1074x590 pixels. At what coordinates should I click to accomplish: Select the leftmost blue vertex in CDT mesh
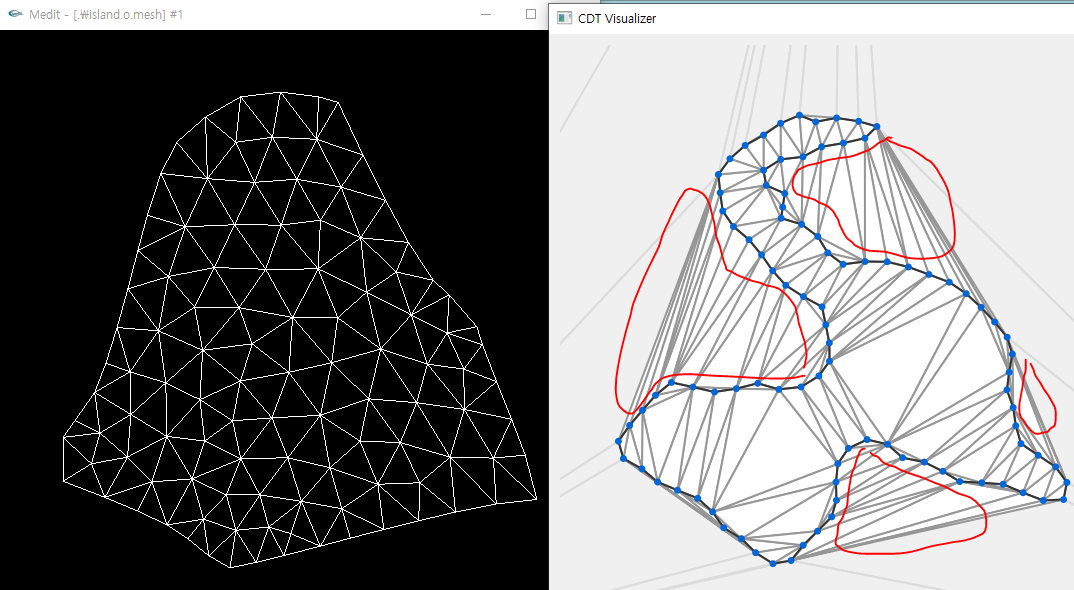point(618,441)
